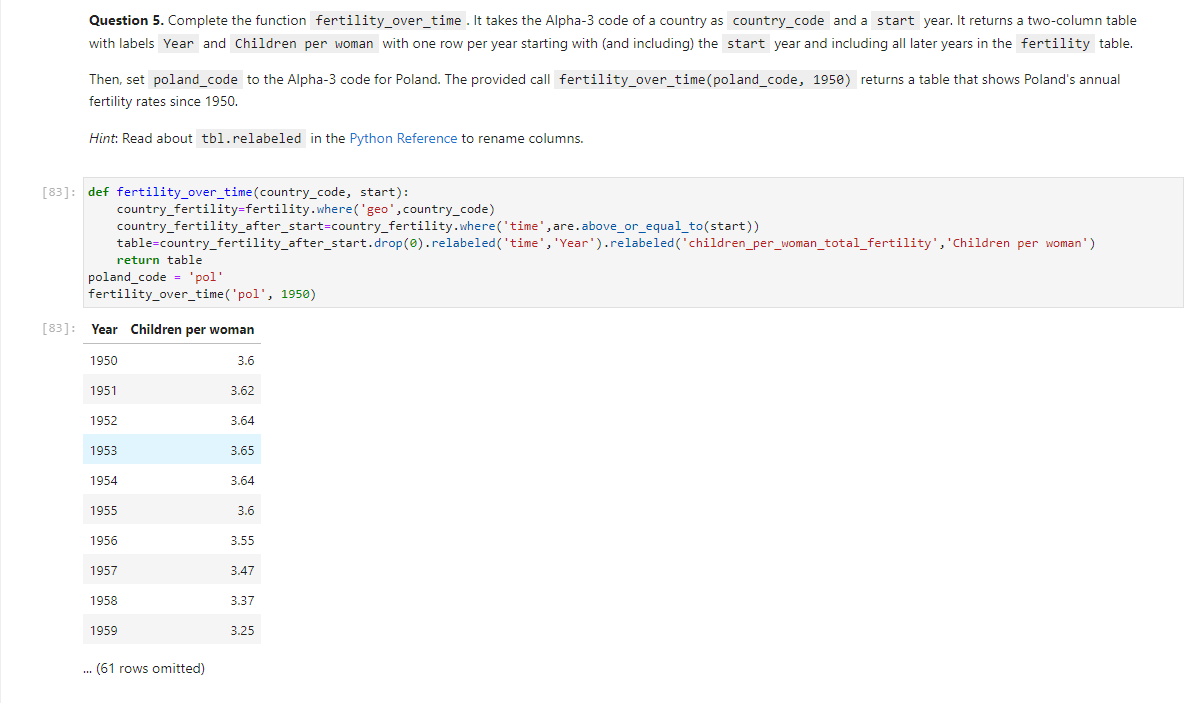Screen dimensions: 1191x703
Task: Click the tbl.relabeled inline code snippet
Action: point(250,138)
